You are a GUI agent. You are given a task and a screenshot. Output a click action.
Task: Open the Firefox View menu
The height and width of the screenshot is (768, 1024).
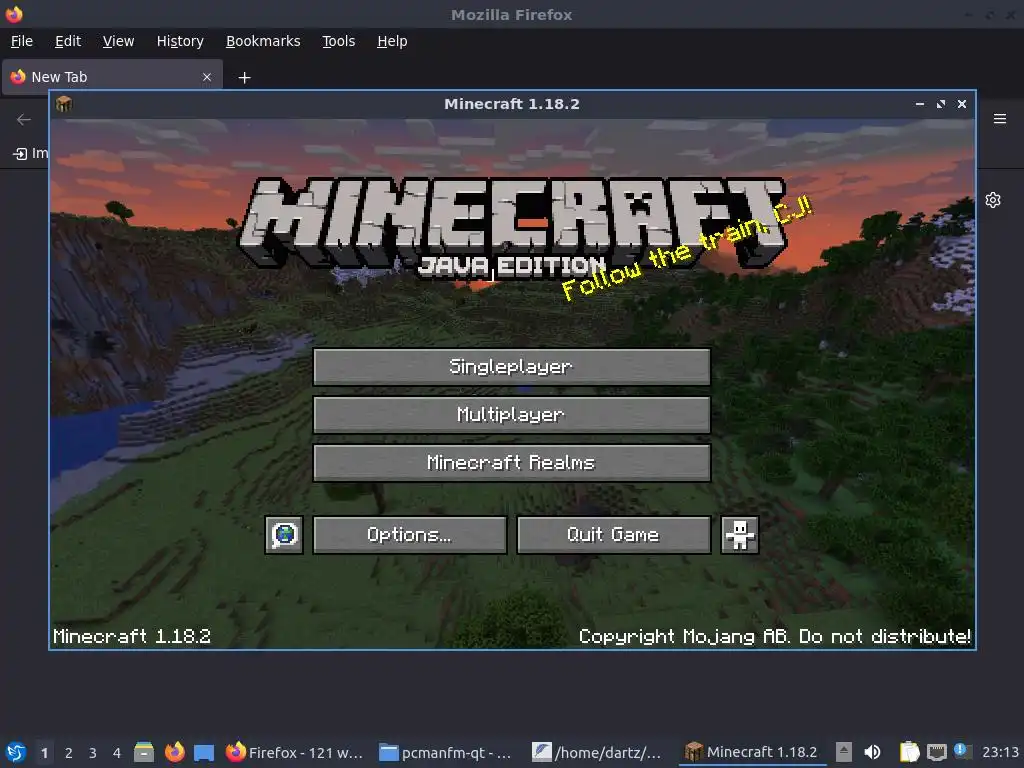[x=118, y=41]
